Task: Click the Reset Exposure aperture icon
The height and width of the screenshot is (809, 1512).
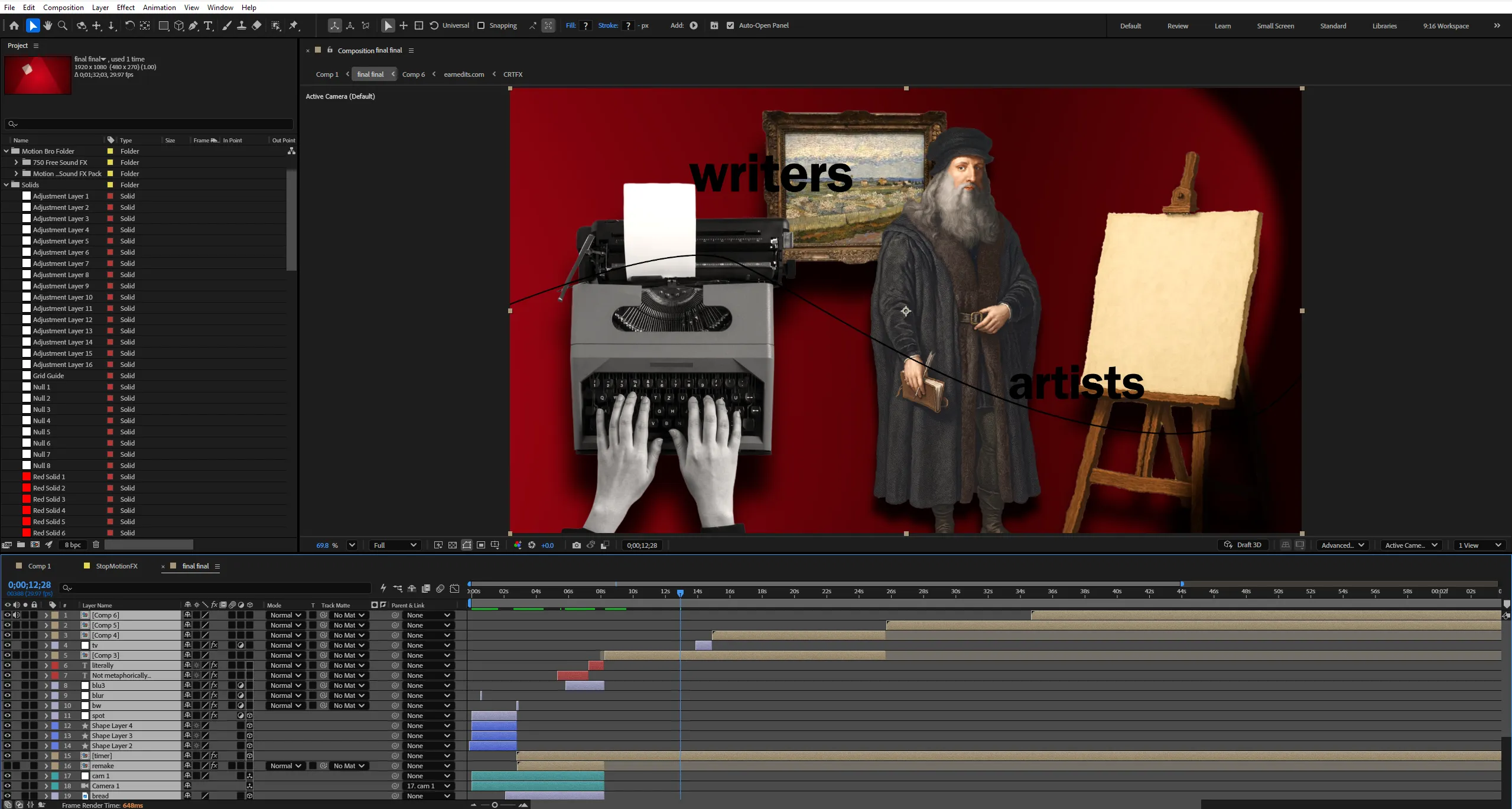Action: 532,545
